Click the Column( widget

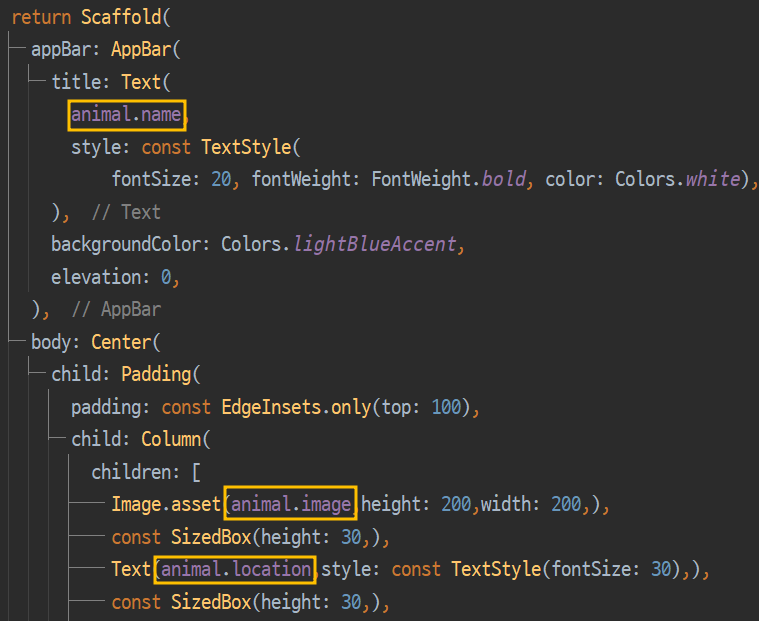coord(176,439)
